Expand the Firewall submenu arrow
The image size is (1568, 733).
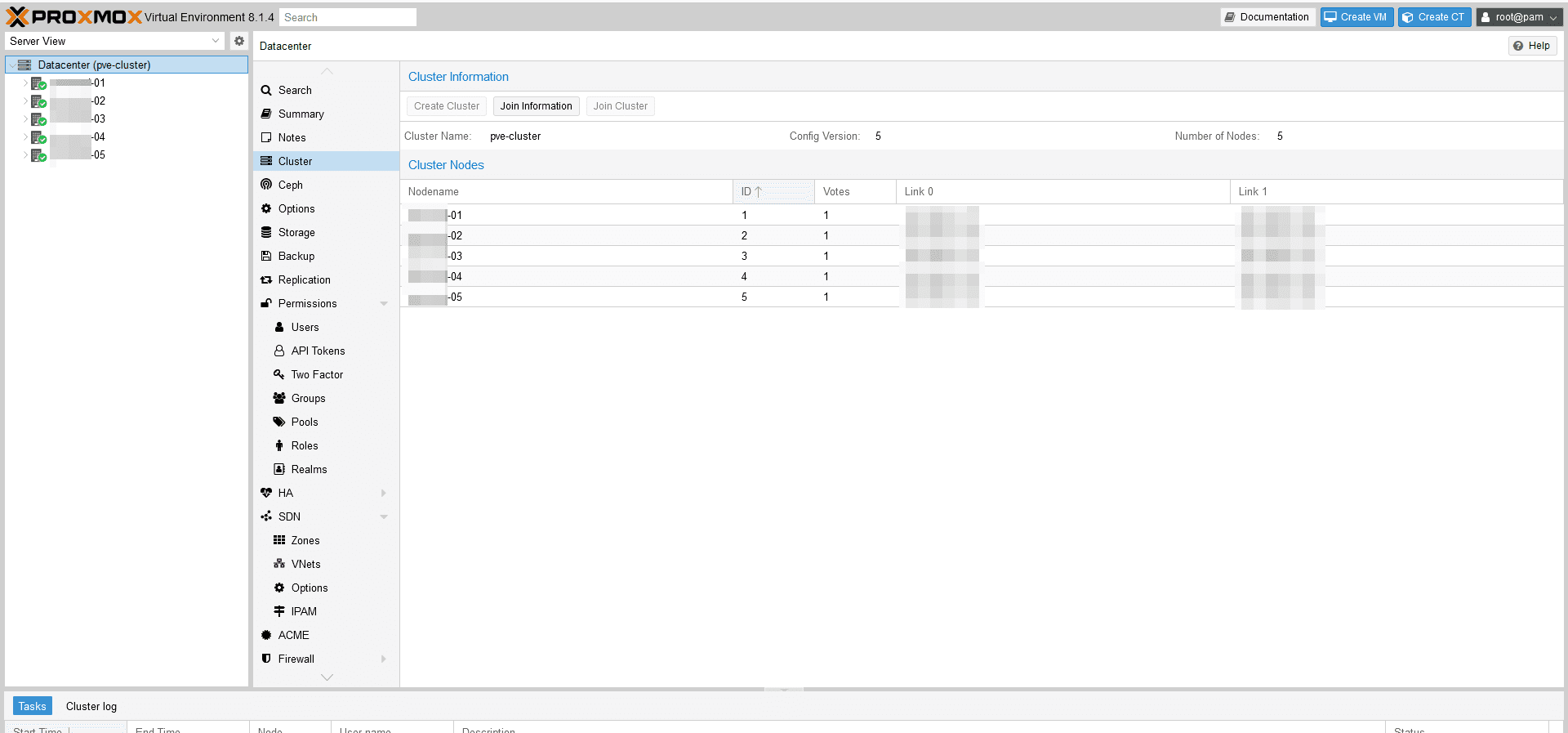click(384, 659)
